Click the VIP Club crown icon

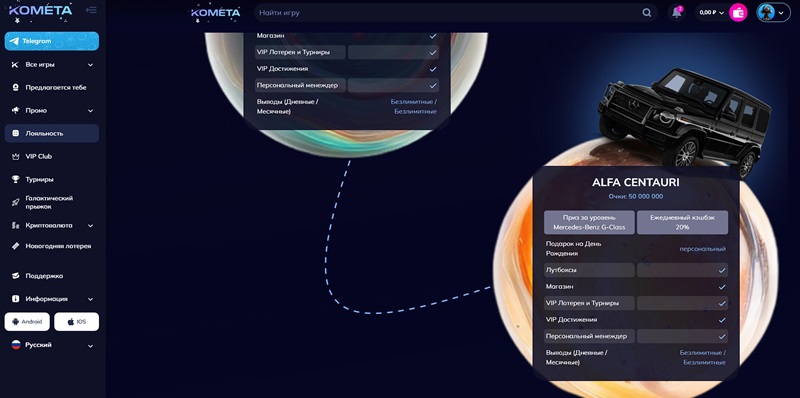point(15,157)
